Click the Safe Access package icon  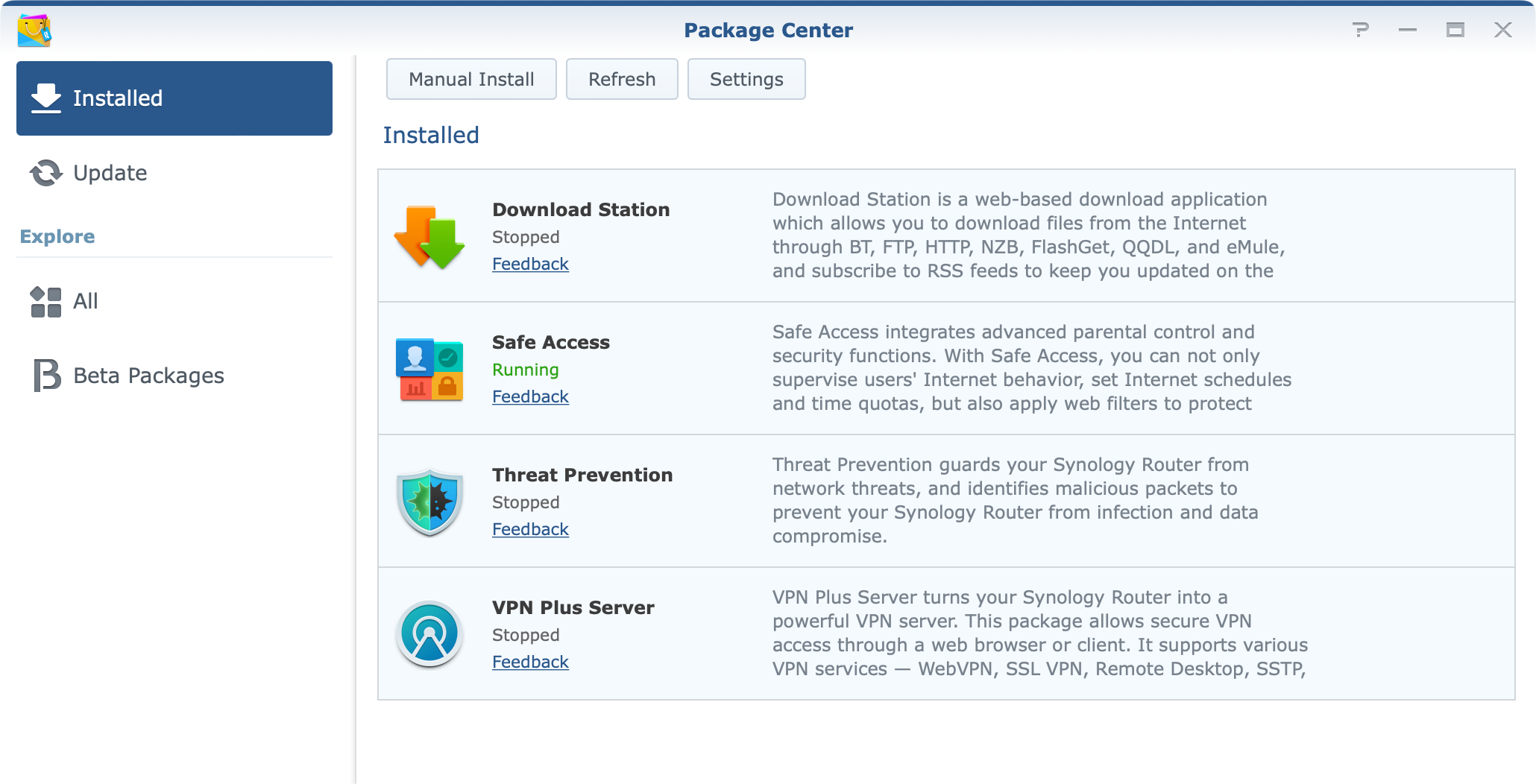click(x=429, y=370)
